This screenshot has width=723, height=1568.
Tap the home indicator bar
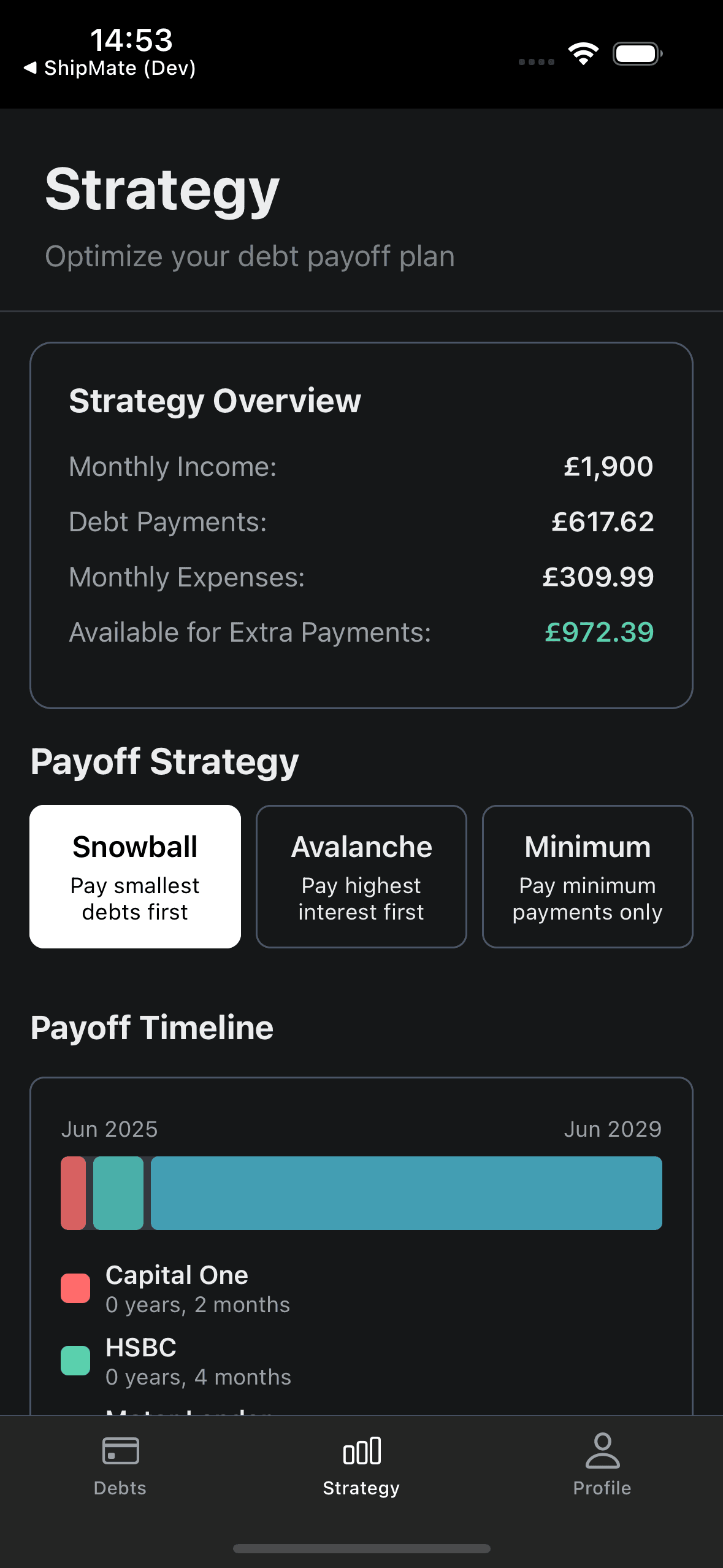361,1548
